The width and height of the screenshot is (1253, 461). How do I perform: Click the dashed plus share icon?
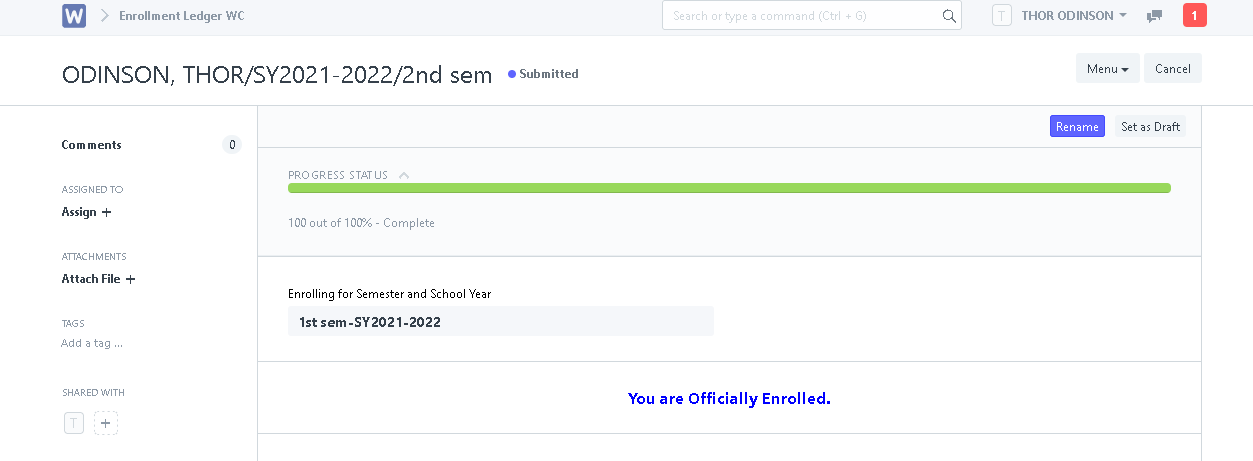(x=106, y=423)
